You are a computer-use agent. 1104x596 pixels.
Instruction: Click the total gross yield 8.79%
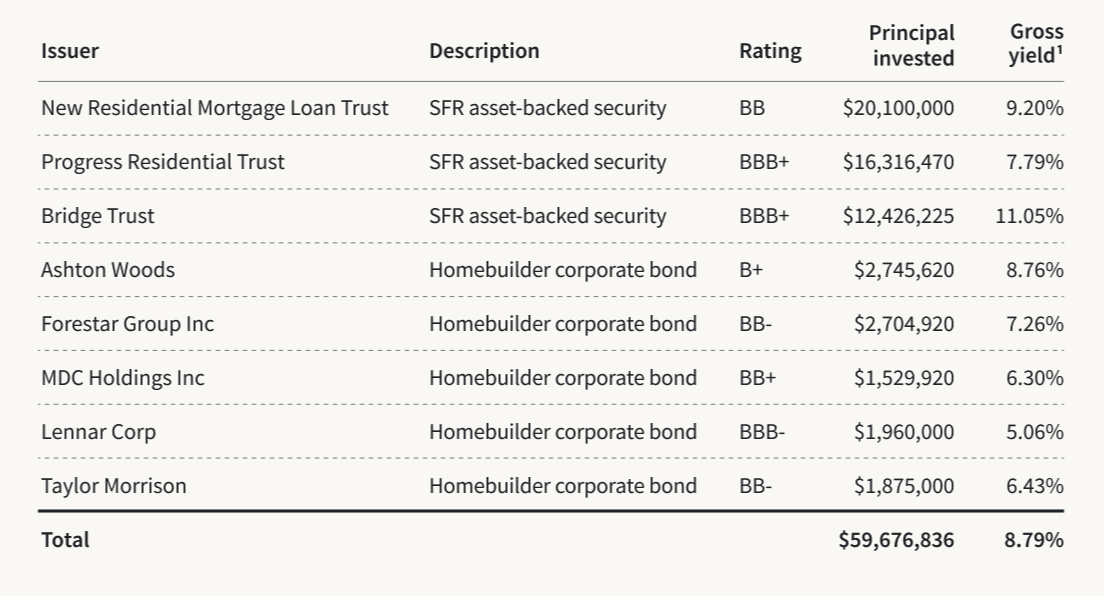click(x=1033, y=540)
